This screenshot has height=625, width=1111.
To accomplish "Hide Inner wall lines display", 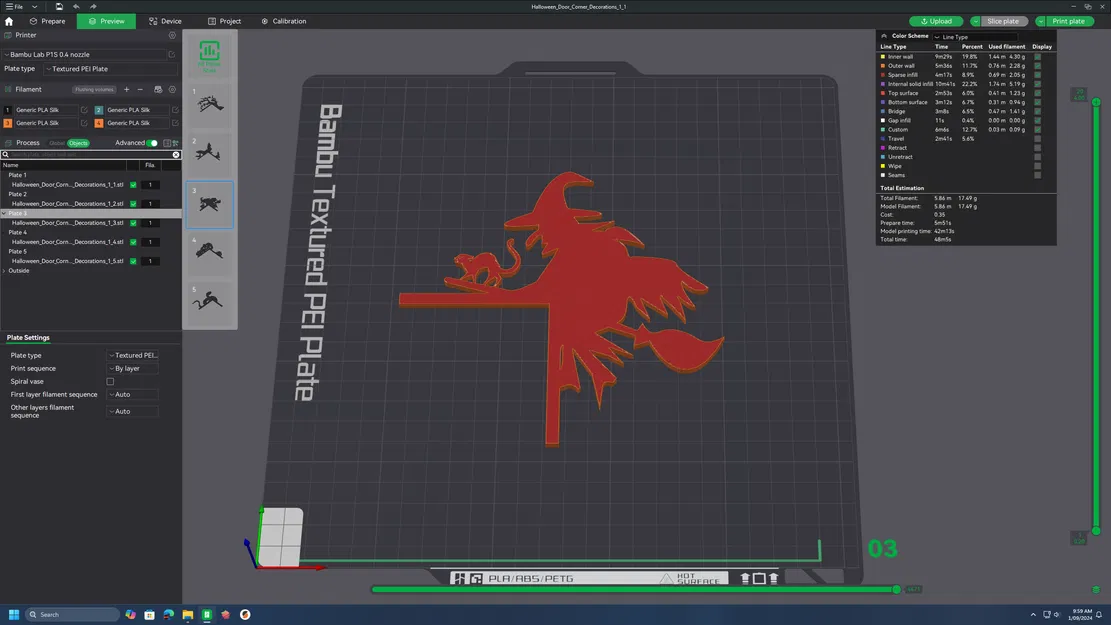I will [1037, 57].
